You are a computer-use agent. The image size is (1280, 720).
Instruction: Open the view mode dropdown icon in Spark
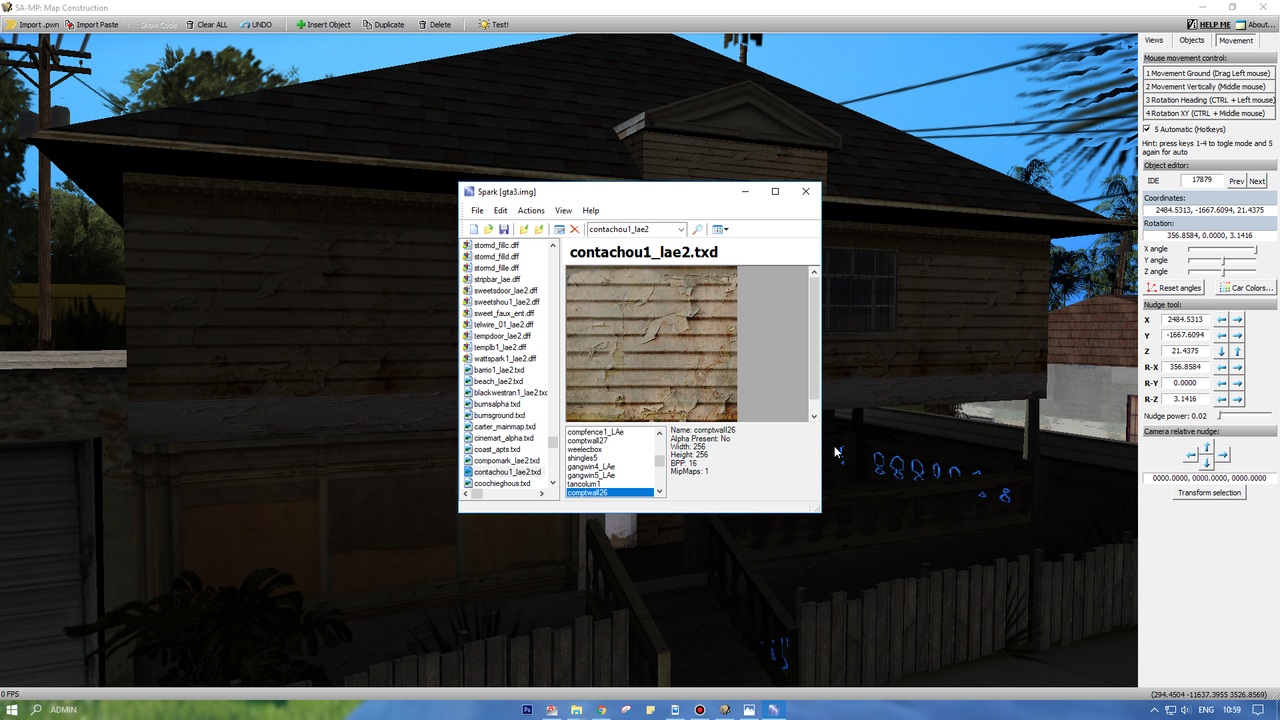pos(720,230)
